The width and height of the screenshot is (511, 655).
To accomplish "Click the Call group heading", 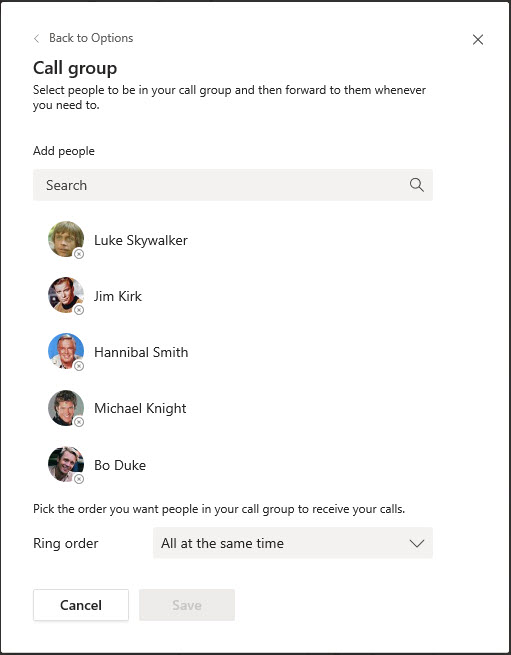I will 75,68.
